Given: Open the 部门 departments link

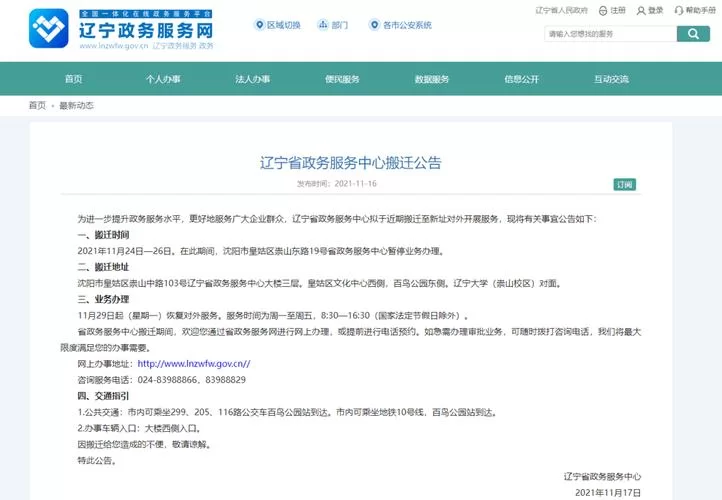Looking at the screenshot, I should [x=340, y=25].
